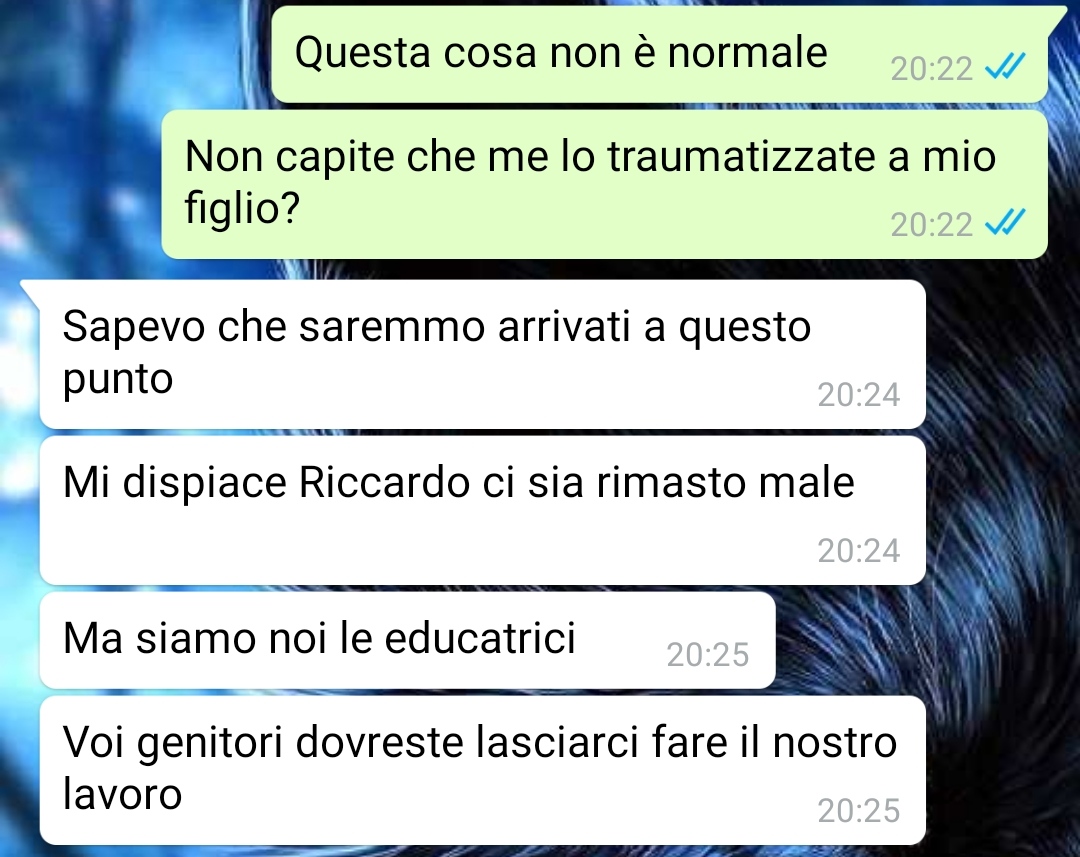The height and width of the screenshot is (857, 1080).
Task: Select the "Non capite che me lo traumatizzate" message
Action: [x=605, y=185]
